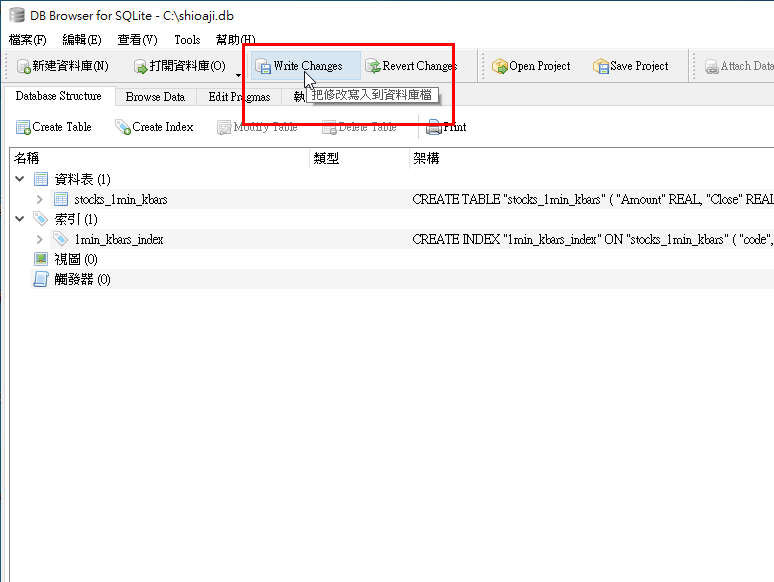The width and height of the screenshot is (774, 582).
Task: Click the 名稱 column header
Action: (x=160, y=158)
